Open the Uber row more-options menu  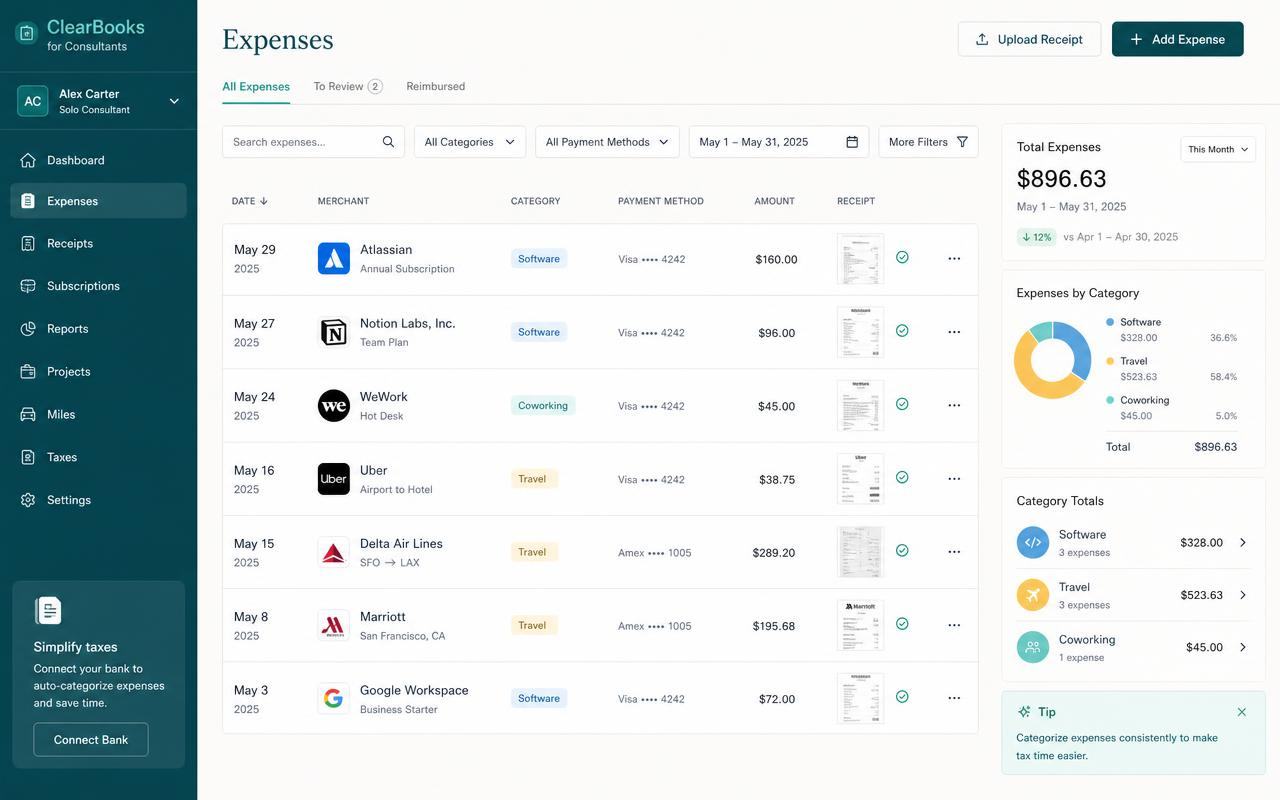click(954, 478)
